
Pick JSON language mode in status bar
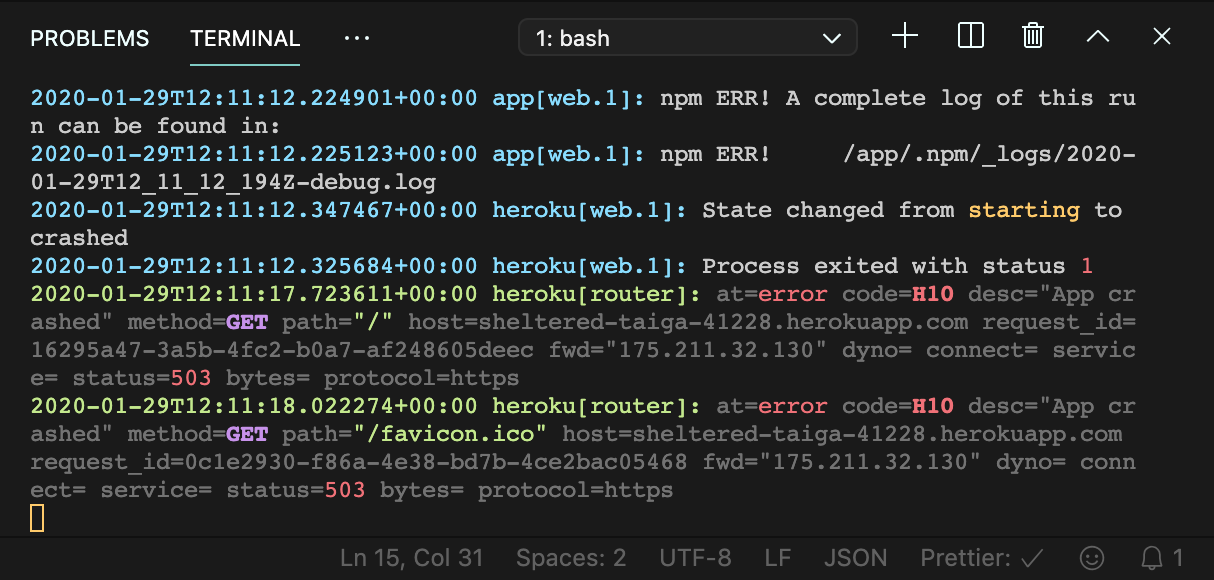pos(856,558)
